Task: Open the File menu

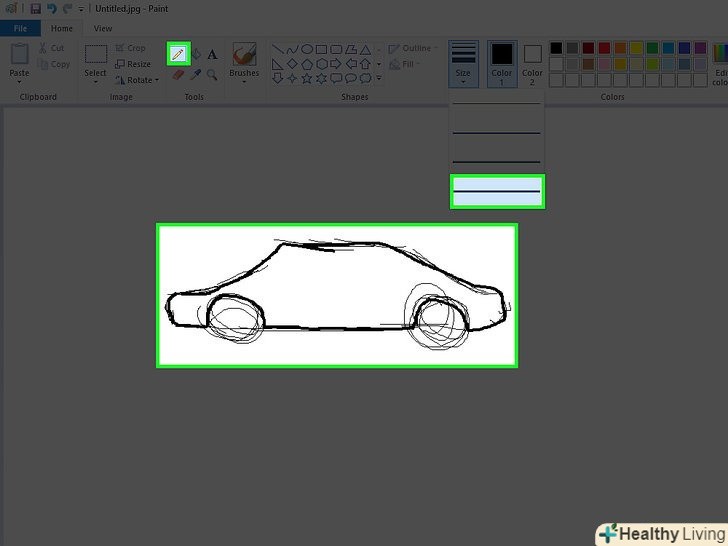Action: [20, 29]
